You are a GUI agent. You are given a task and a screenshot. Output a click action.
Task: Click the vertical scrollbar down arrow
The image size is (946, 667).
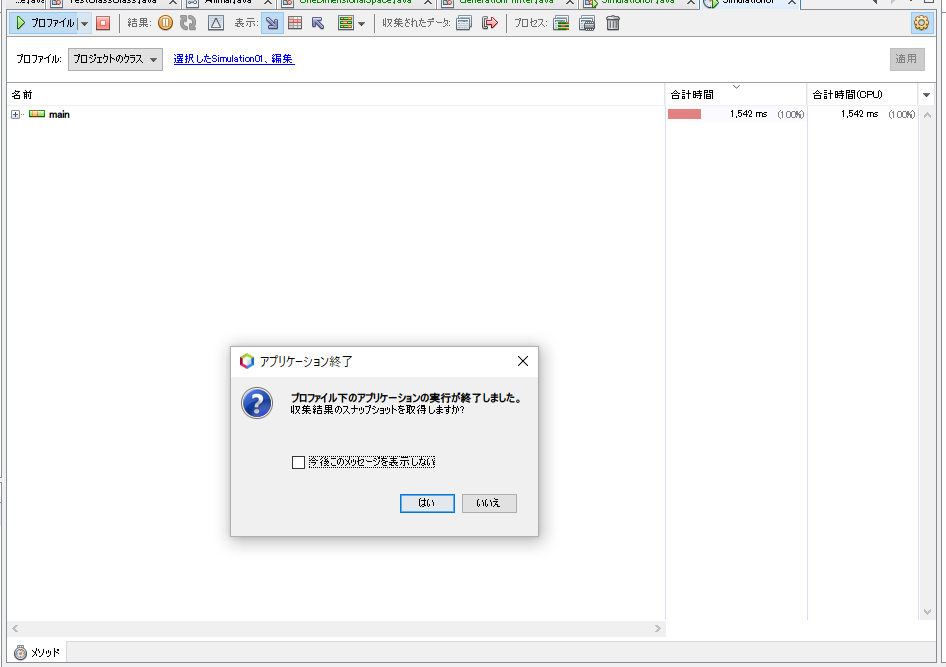[x=927, y=612]
